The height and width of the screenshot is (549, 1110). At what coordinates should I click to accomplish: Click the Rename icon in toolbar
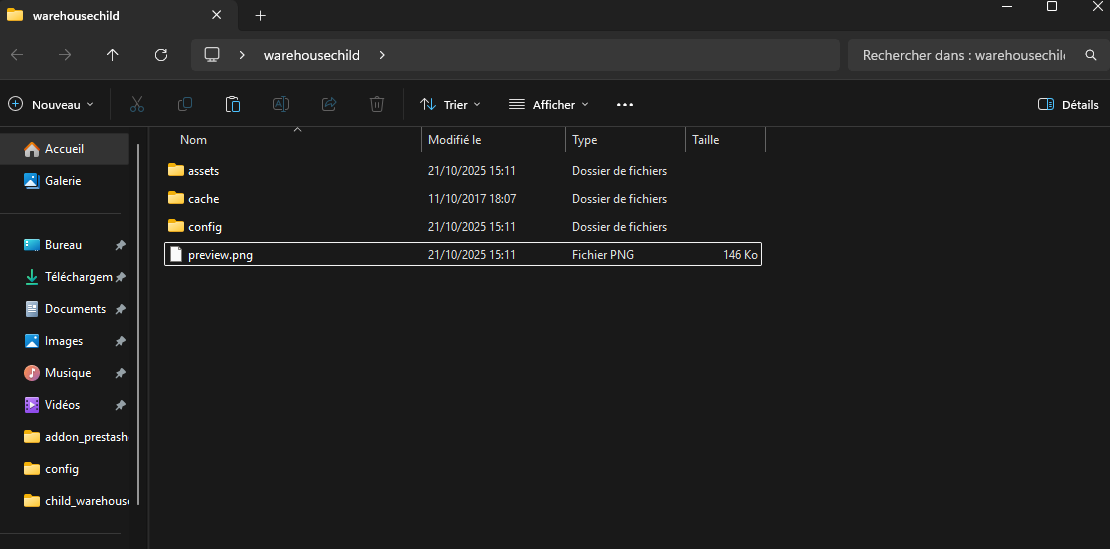pyautogui.click(x=281, y=105)
